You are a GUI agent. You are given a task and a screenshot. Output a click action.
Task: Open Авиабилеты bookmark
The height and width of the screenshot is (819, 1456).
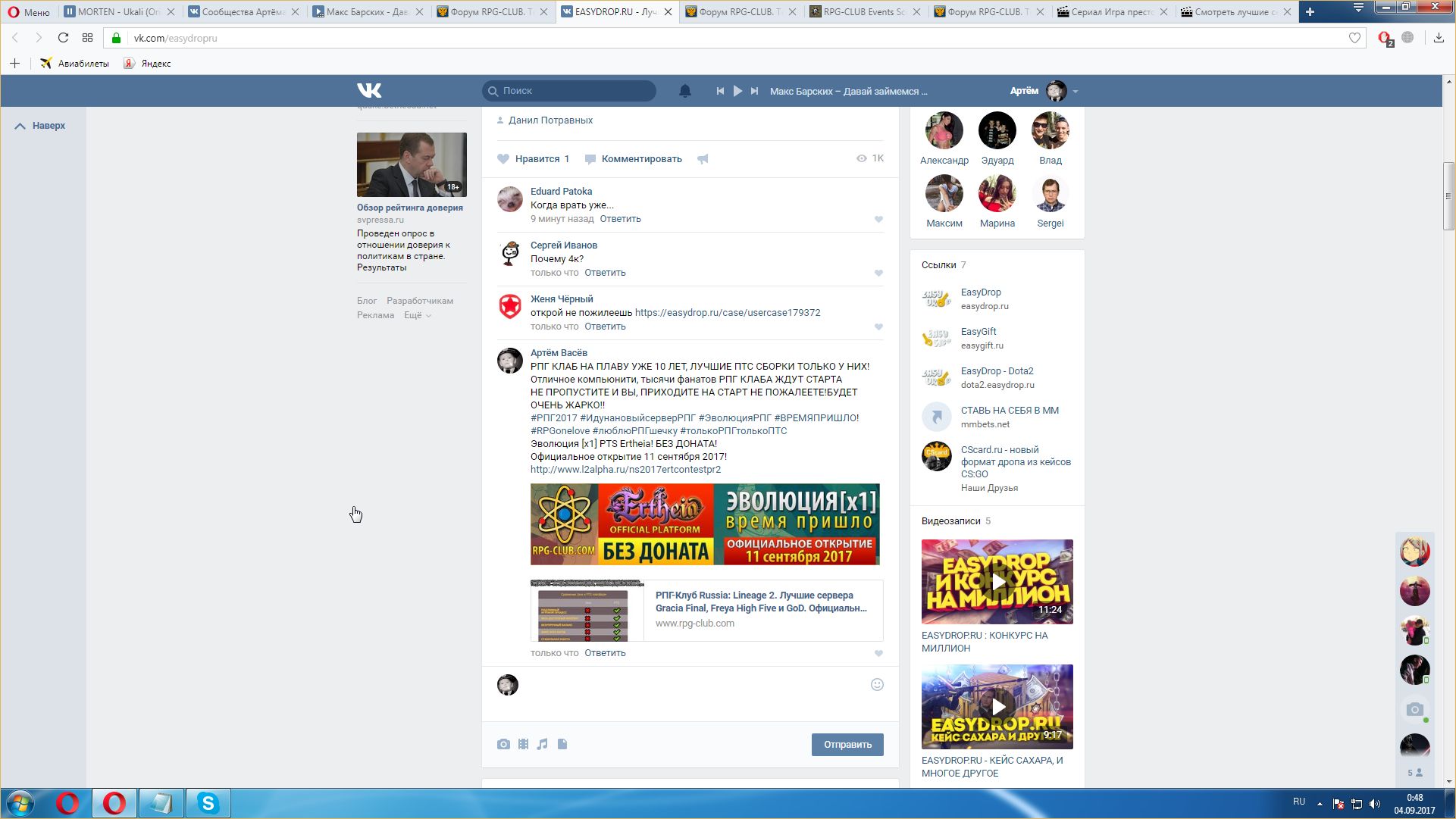coord(74,64)
